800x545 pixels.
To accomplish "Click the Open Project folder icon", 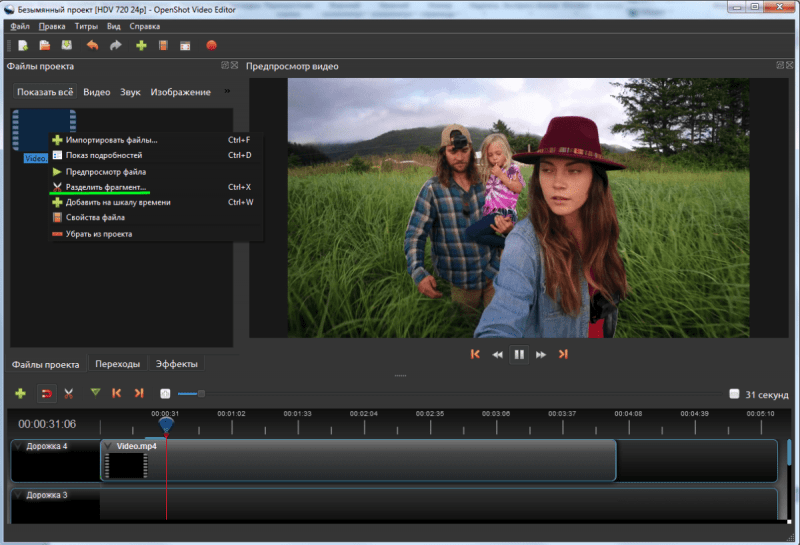I will pyautogui.click(x=44, y=46).
